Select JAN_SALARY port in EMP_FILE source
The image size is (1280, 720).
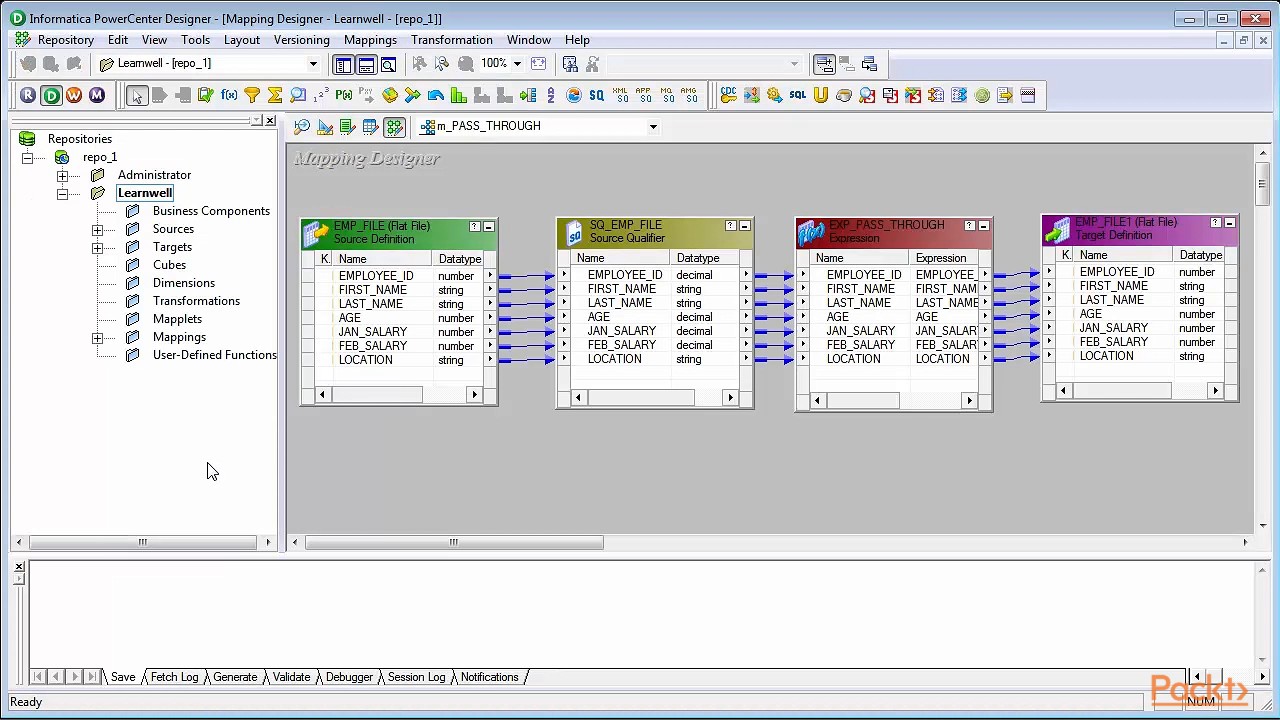tap(373, 332)
